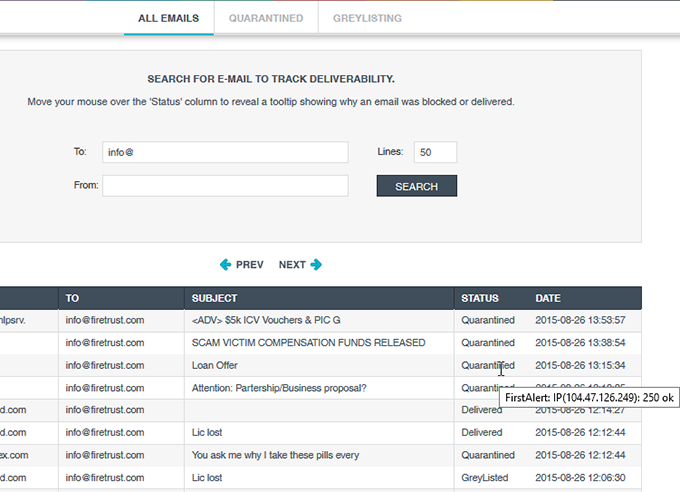This screenshot has height=492, width=680.
Task: Go to next page with NEXT link
Action: 292,265
